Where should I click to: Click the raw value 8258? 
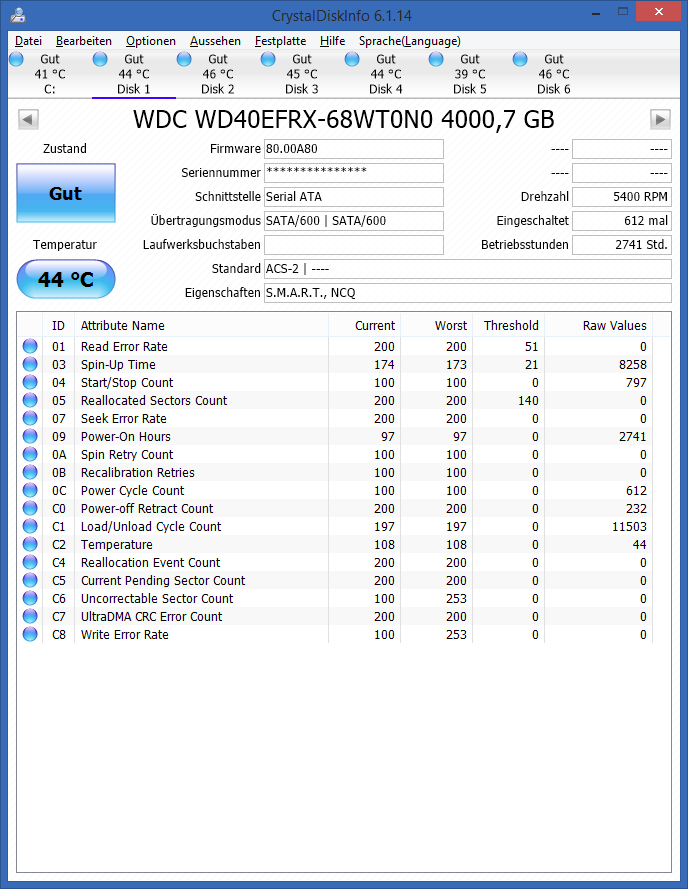tap(632, 365)
